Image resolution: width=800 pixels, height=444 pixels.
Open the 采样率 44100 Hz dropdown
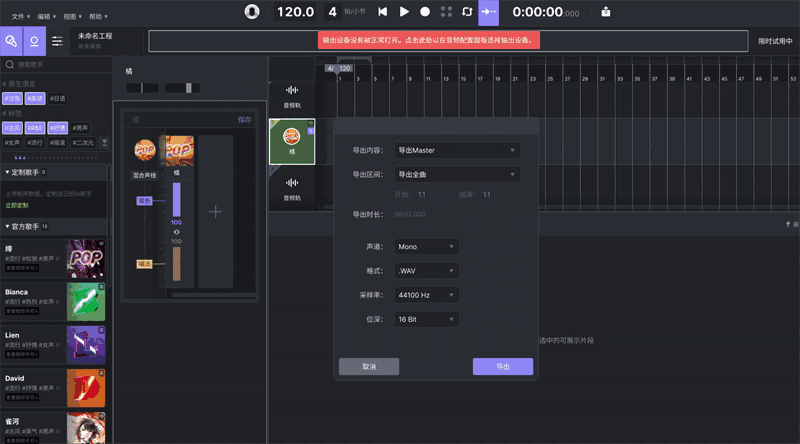click(x=425, y=295)
